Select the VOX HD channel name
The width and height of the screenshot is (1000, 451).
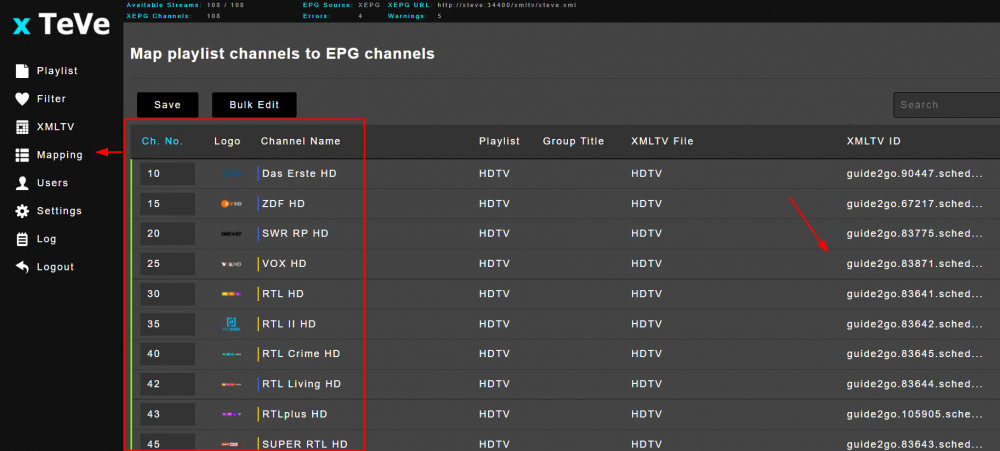click(x=284, y=263)
